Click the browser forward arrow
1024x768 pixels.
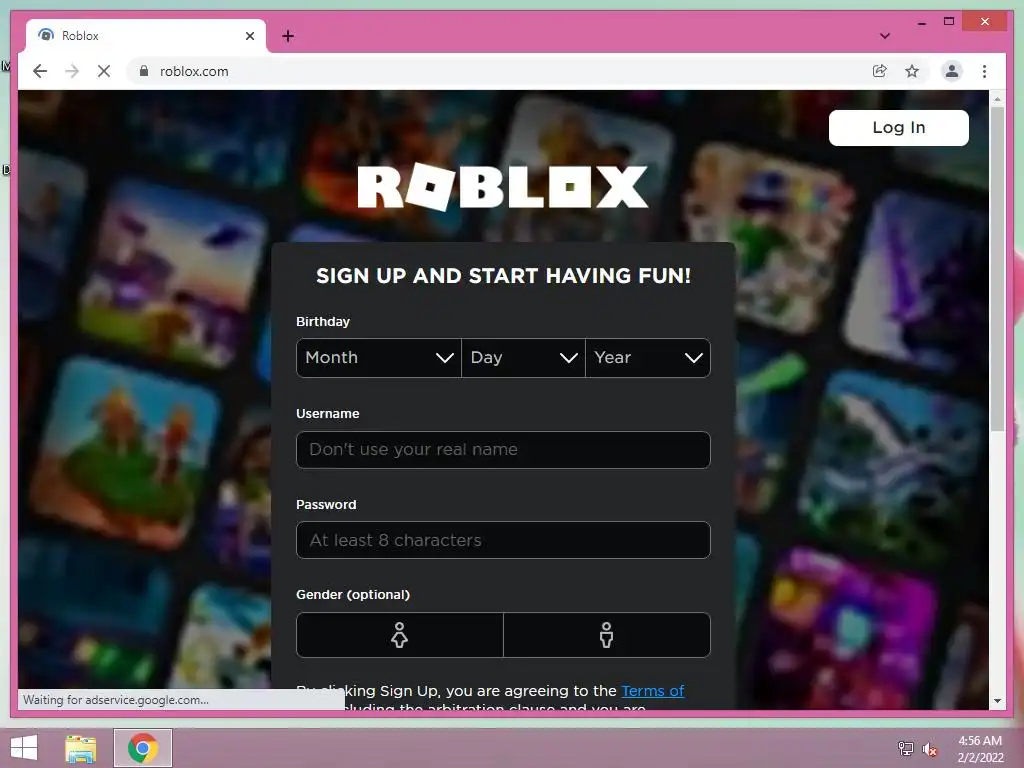(72, 71)
